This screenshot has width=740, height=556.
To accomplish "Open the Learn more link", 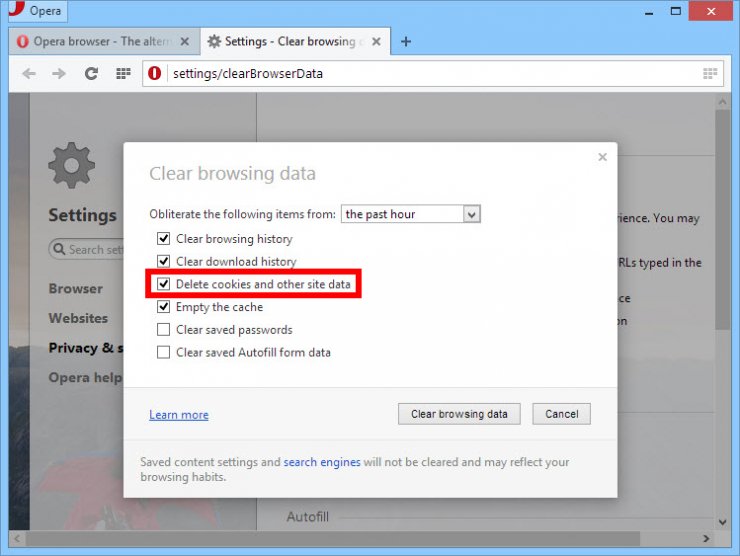I will click(179, 414).
